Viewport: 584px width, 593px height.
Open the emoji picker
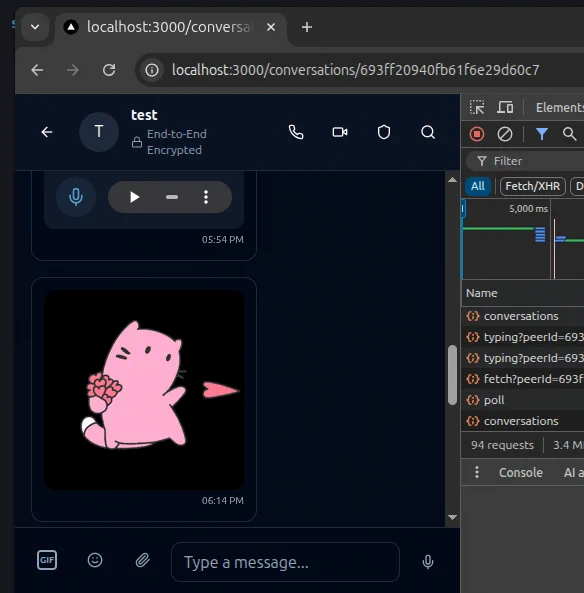[x=95, y=560]
